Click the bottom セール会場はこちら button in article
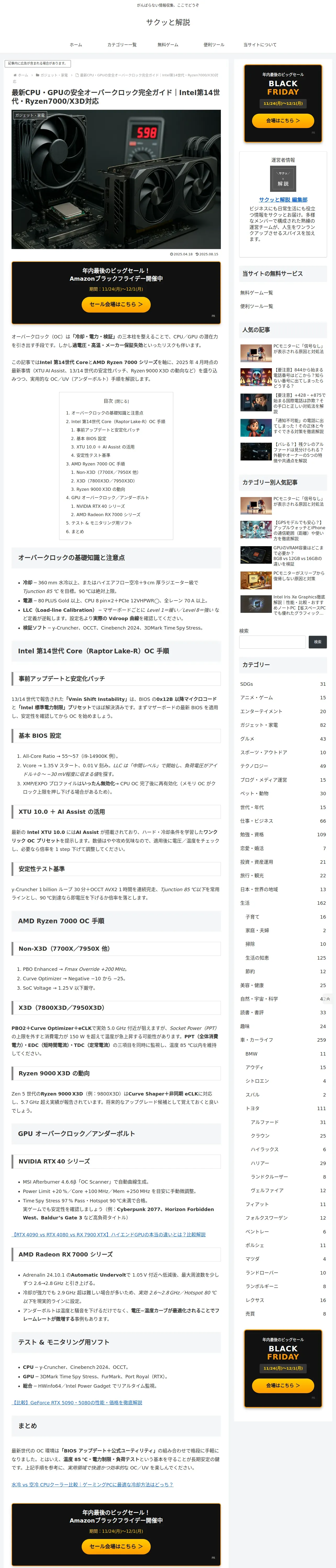This screenshot has height=1568, width=336. click(116, 1546)
